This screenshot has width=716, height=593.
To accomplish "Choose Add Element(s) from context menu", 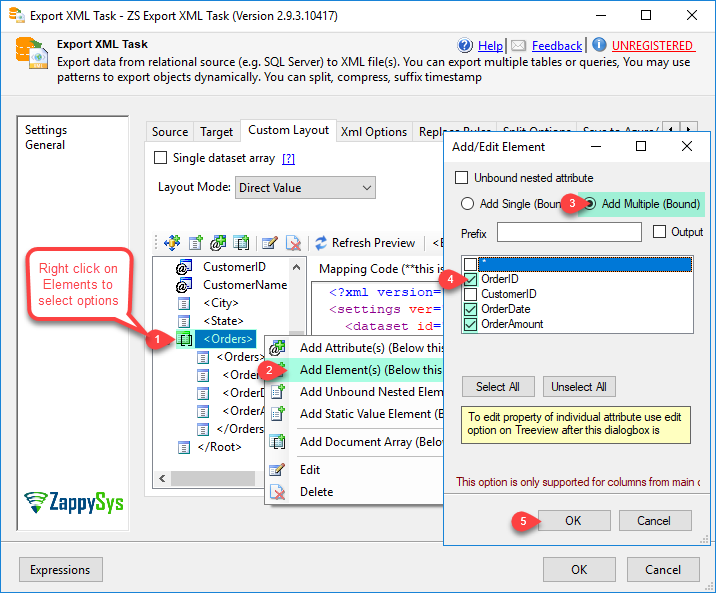I will point(354,370).
